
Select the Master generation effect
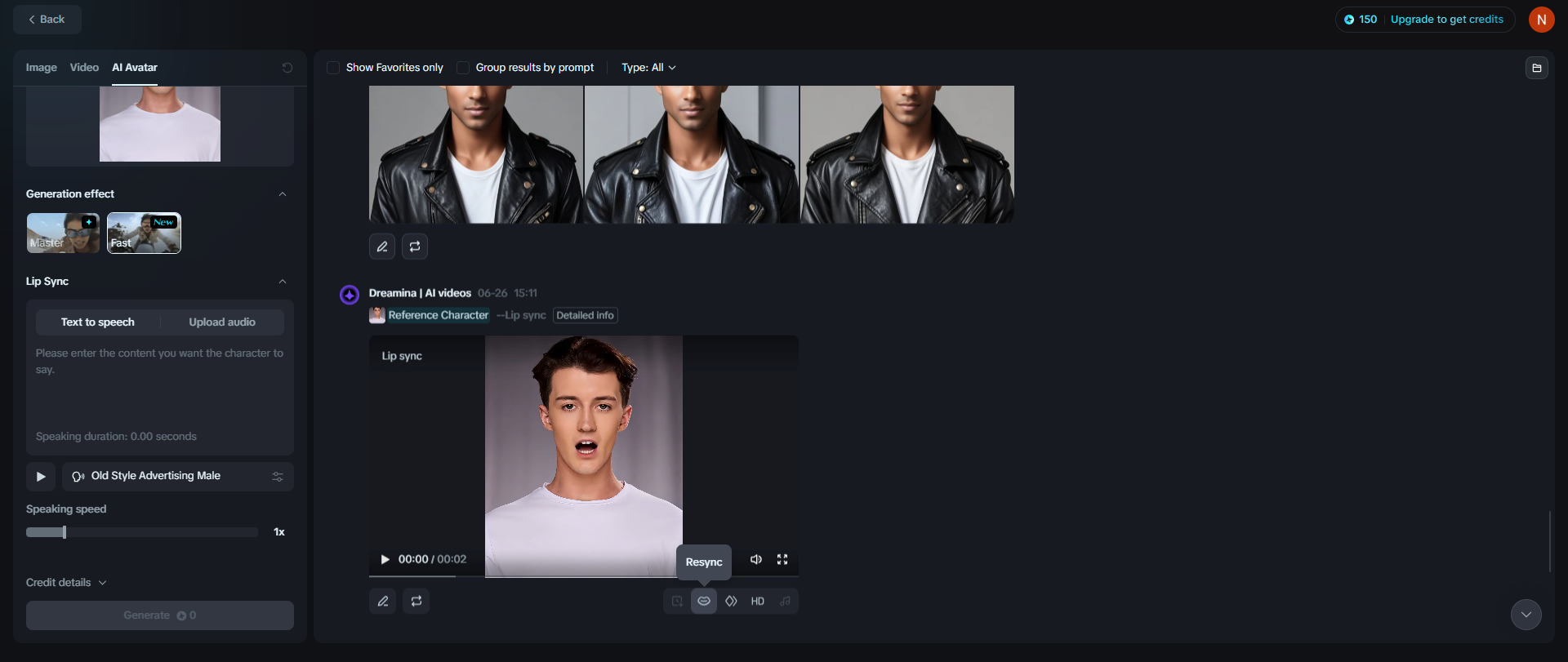[x=63, y=233]
